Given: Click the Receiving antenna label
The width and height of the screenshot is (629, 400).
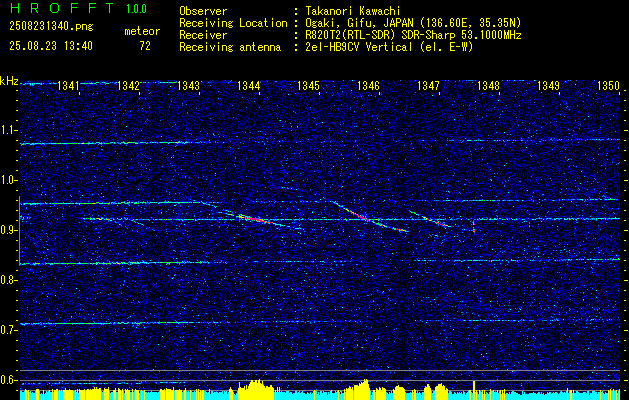Looking at the screenshot, I should coord(230,47).
